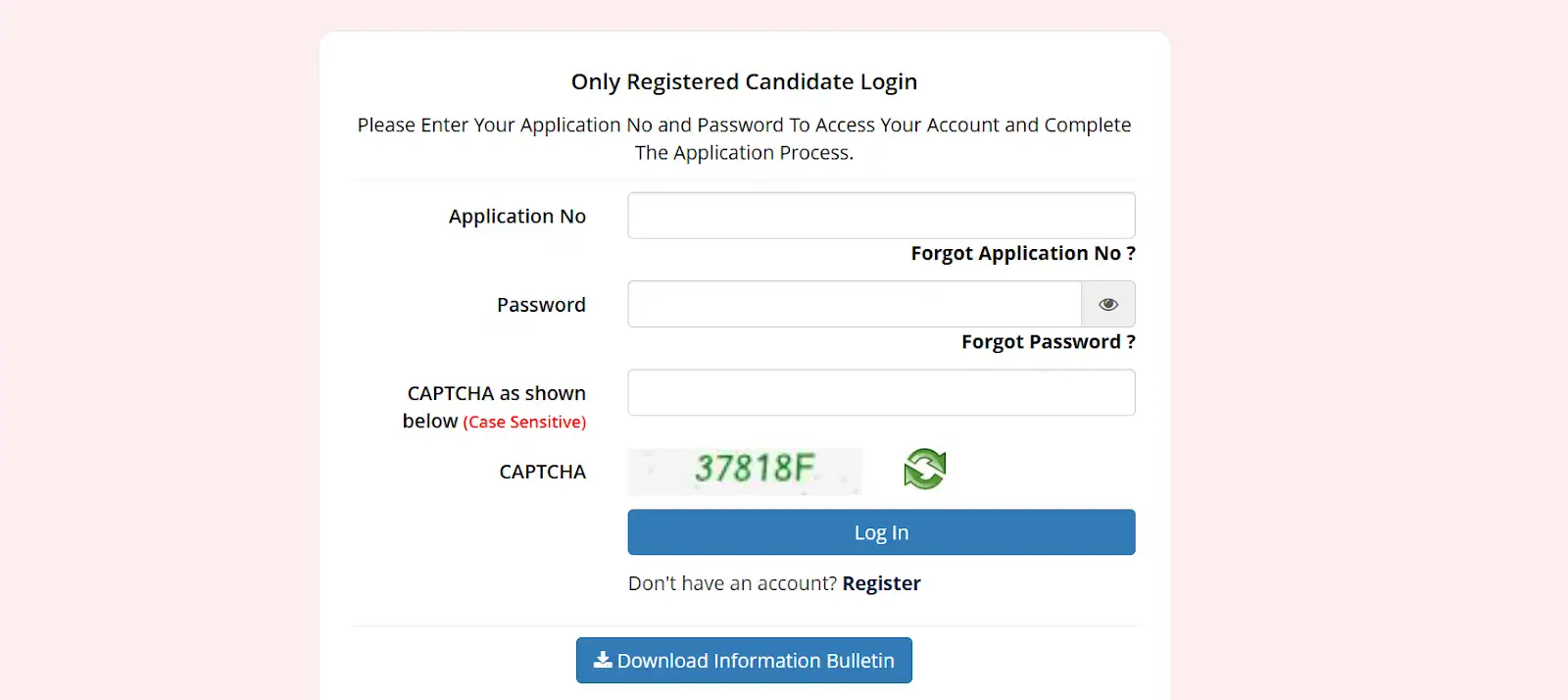
Task: Click the green circular arrows icon
Action: [922, 469]
